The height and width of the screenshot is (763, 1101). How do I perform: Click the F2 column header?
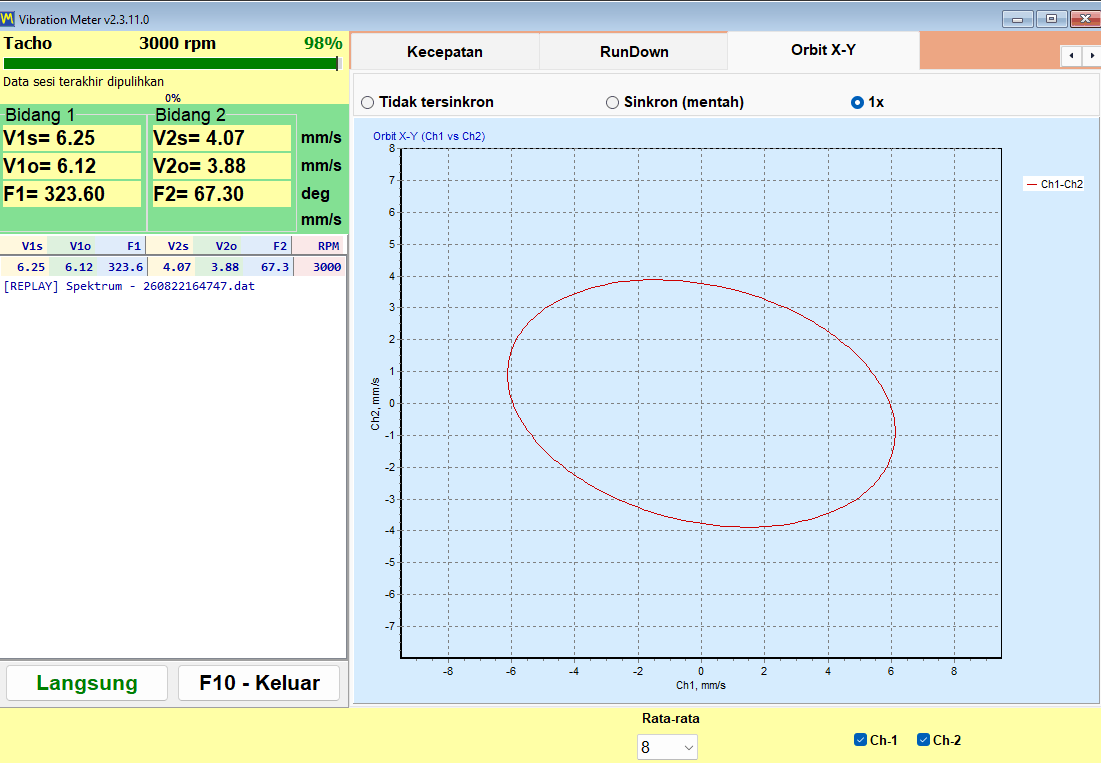click(266, 246)
